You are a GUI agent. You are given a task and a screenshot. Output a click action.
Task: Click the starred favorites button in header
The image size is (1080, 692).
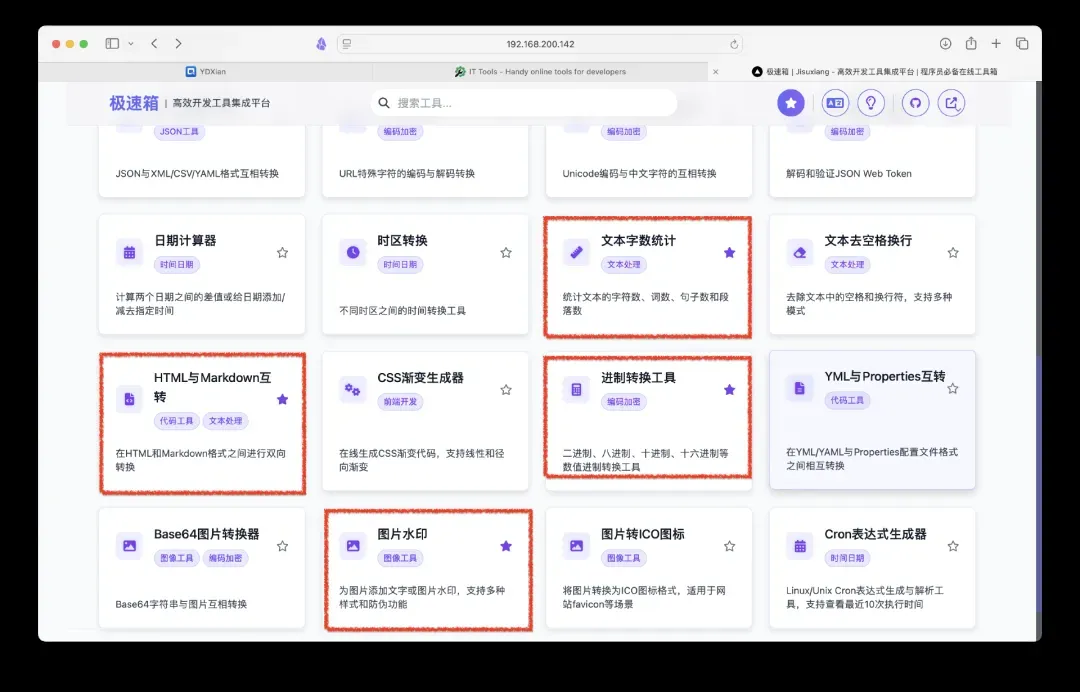[791, 103]
